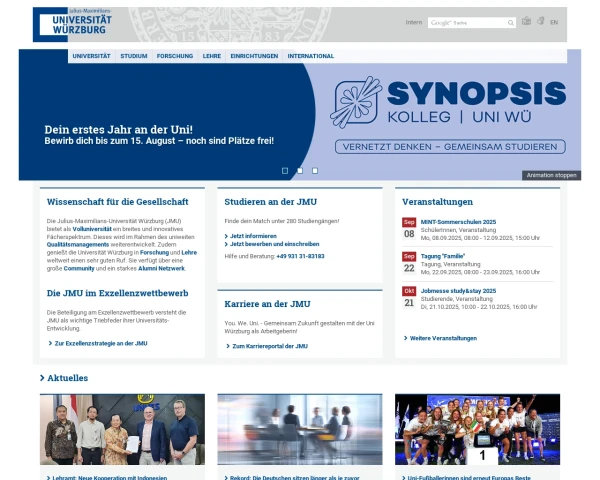The width and height of the screenshot is (600, 480).
Task: Open the STUDIUM menu
Action: (x=134, y=56)
